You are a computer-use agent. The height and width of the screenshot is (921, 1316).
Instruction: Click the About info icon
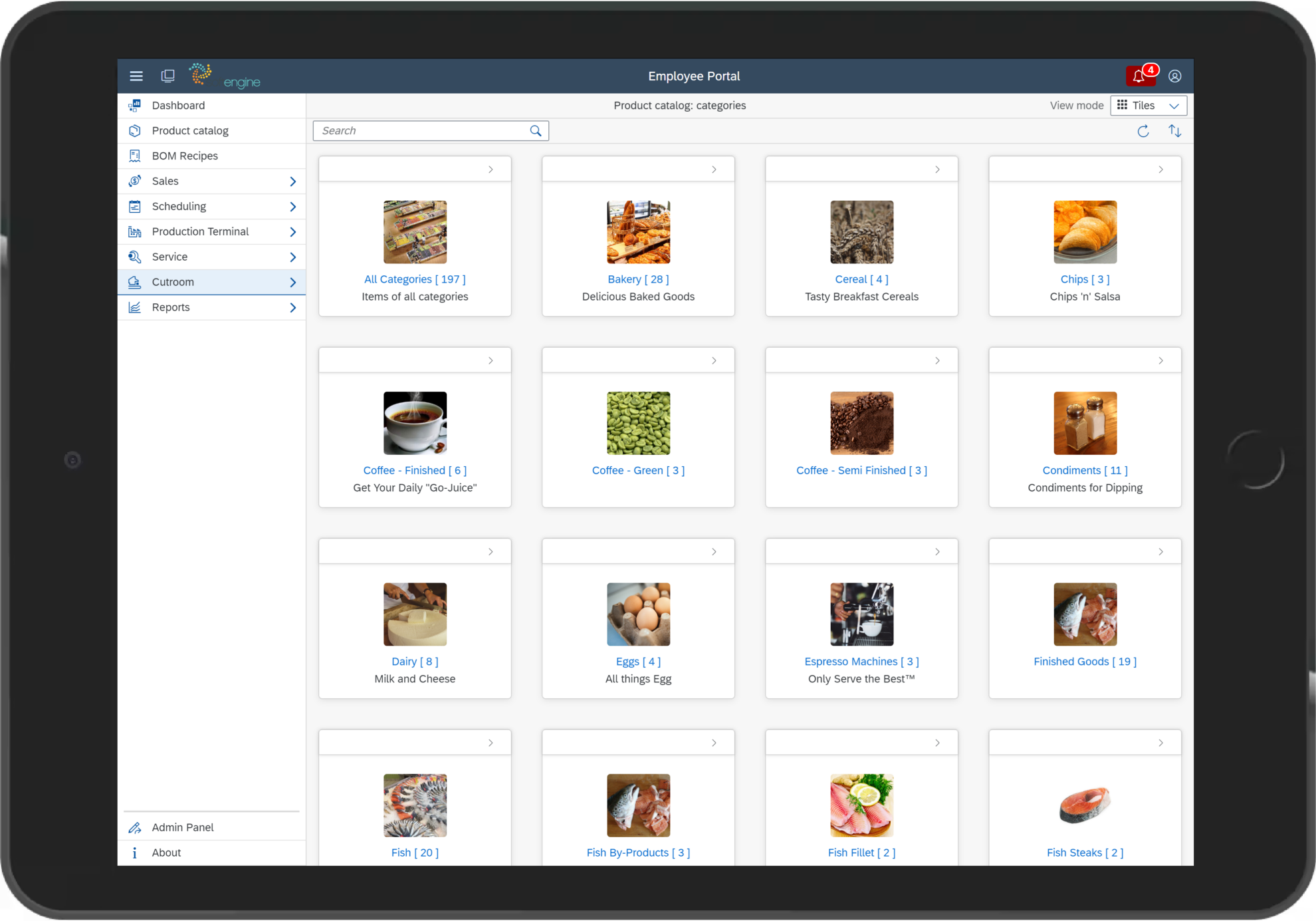point(135,853)
